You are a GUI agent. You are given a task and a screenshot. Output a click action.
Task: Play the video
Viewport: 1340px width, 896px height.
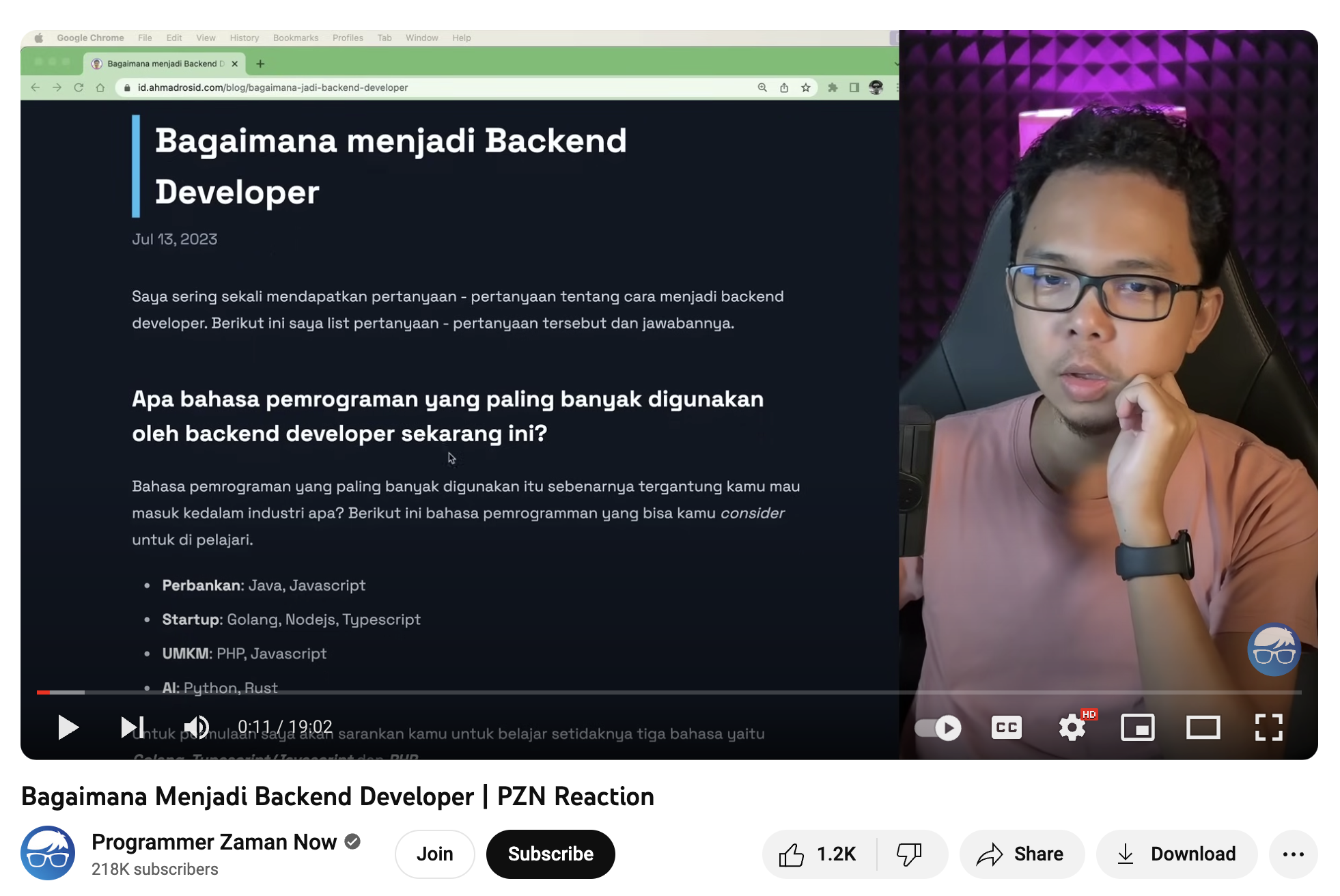(68, 727)
